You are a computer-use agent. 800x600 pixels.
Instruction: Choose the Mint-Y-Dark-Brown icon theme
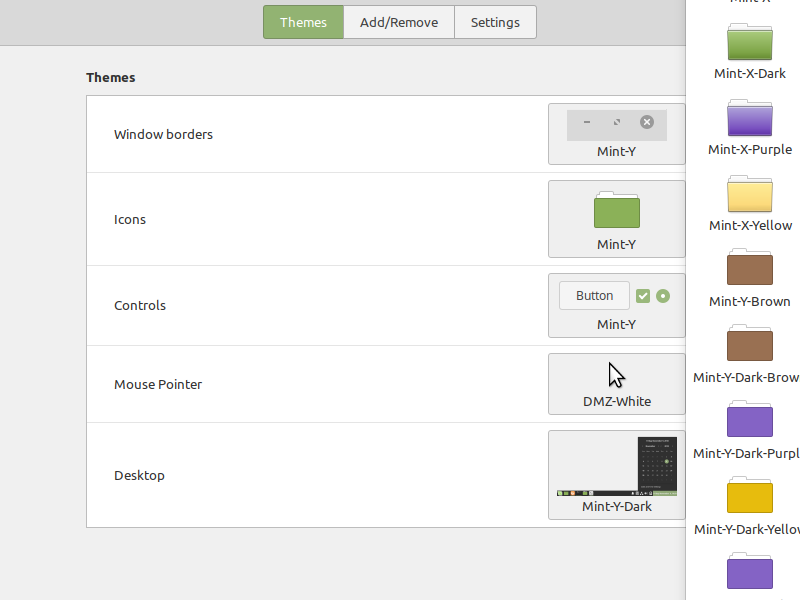coord(748,344)
